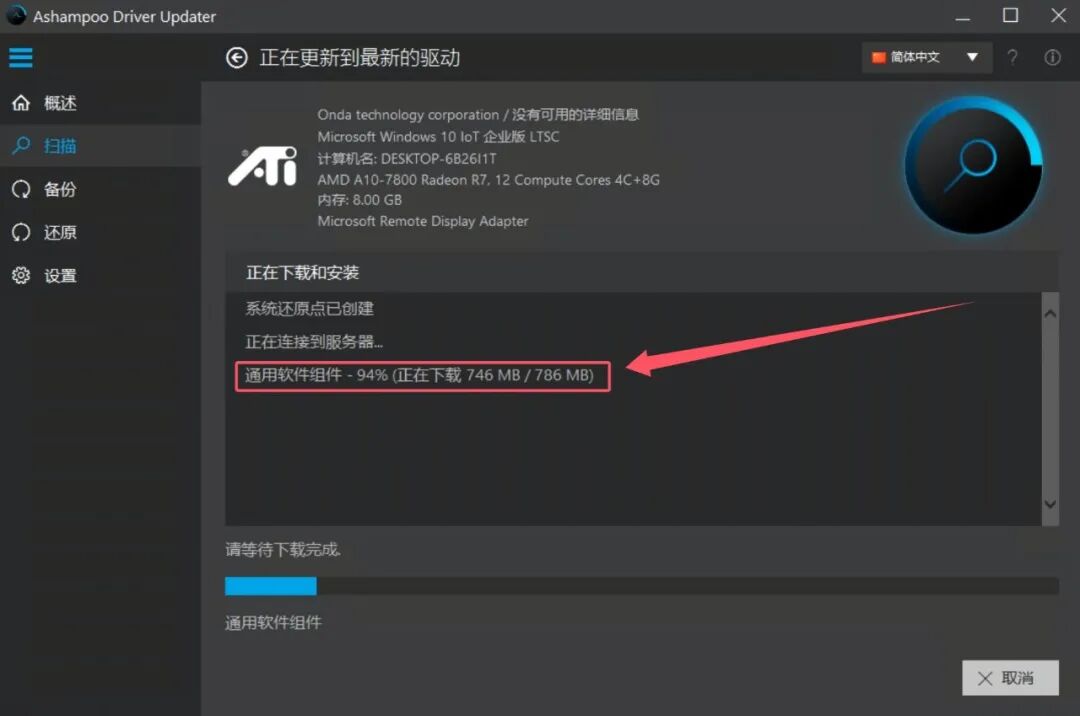Screen dimensions: 1080x716
Task: Click the 正在下载和安装 section header
Action: point(302,273)
